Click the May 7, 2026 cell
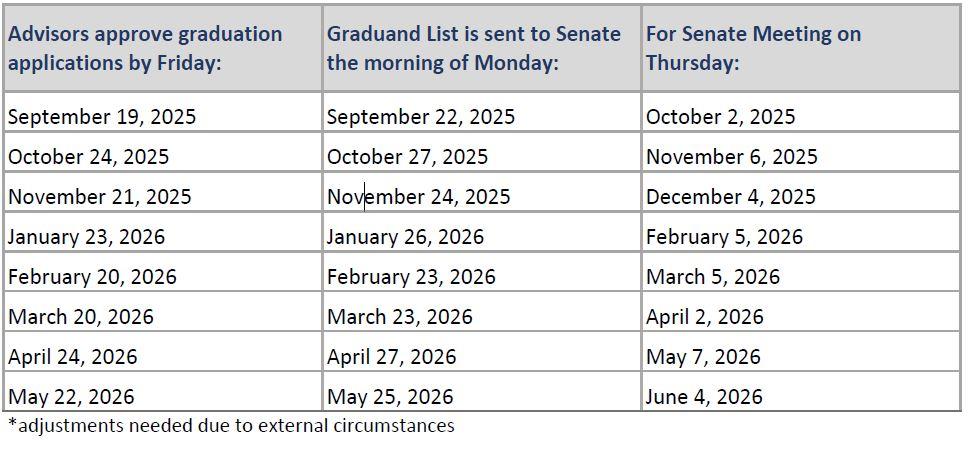The image size is (968, 449). click(x=703, y=357)
